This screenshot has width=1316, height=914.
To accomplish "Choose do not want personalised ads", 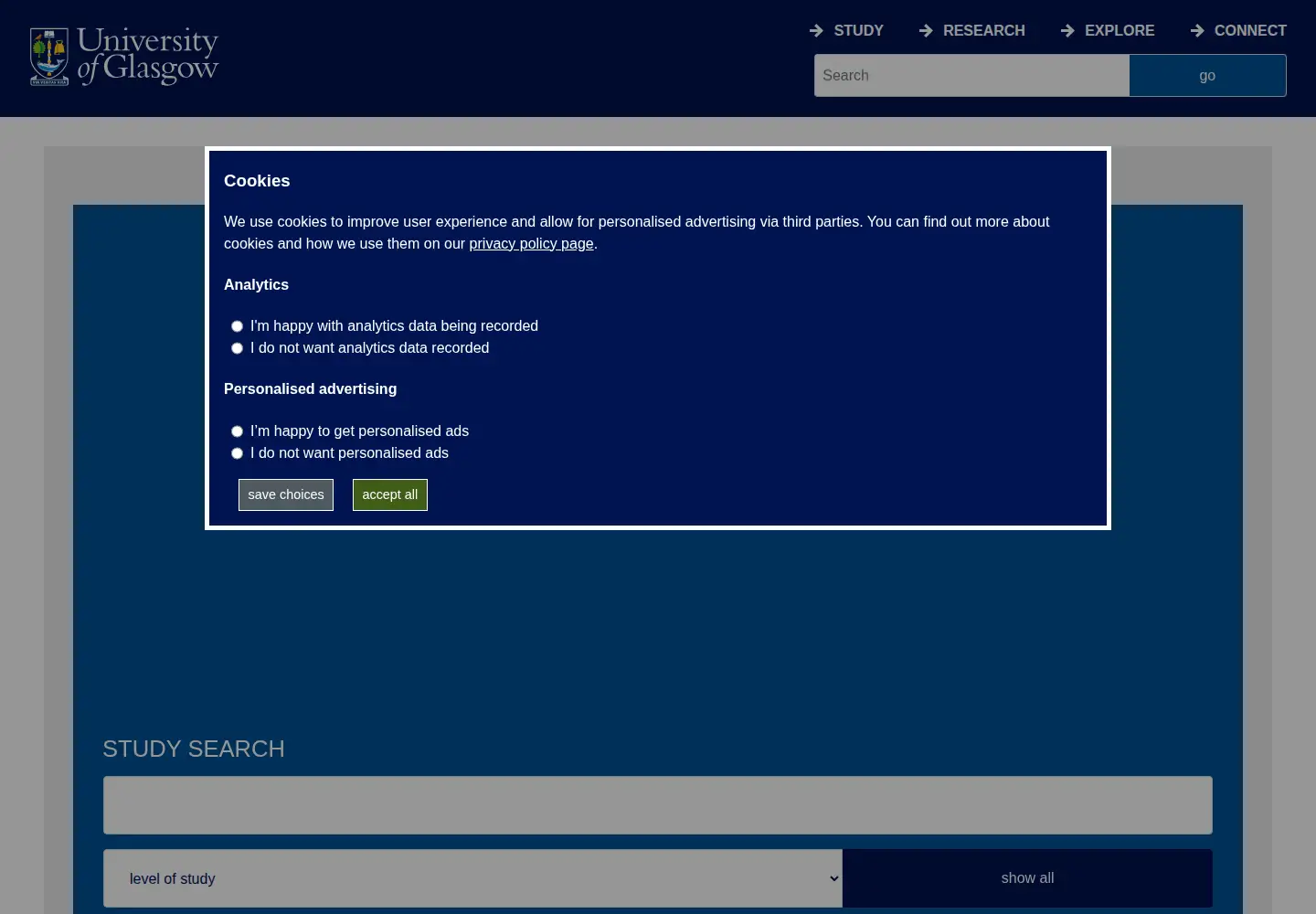I will pyautogui.click(x=237, y=453).
